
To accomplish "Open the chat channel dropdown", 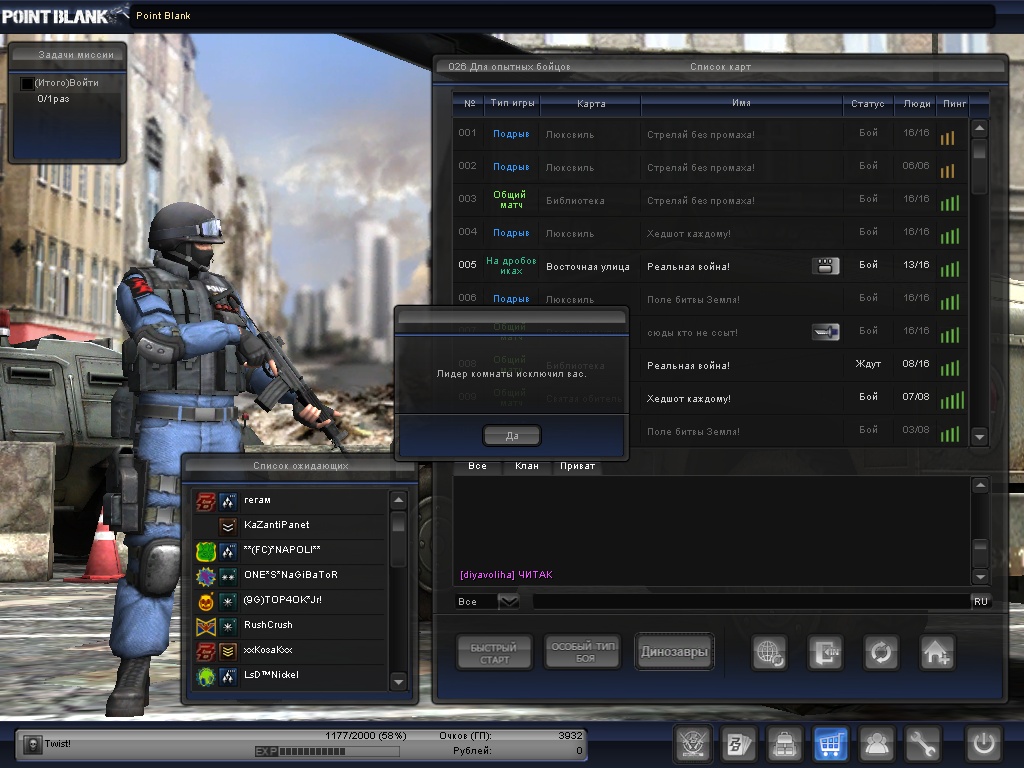I will pyautogui.click(x=509, y=601).
